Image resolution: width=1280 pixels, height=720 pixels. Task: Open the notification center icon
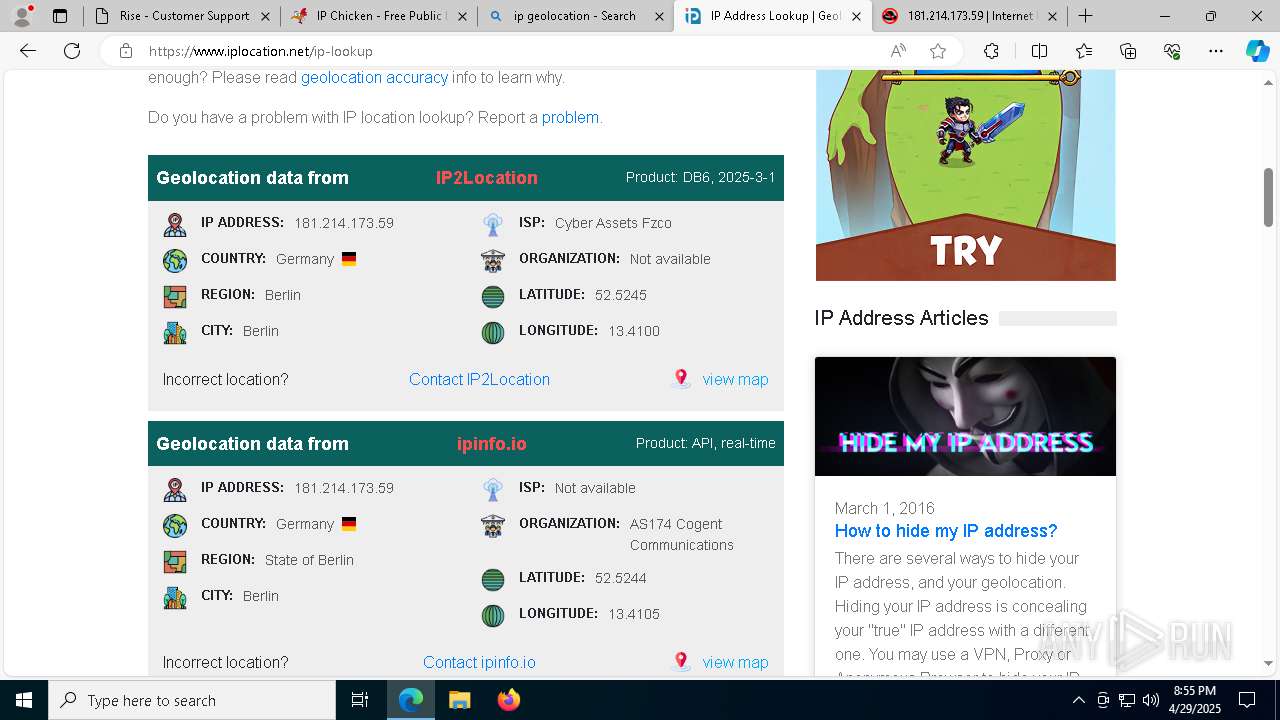click(1247, 700)
